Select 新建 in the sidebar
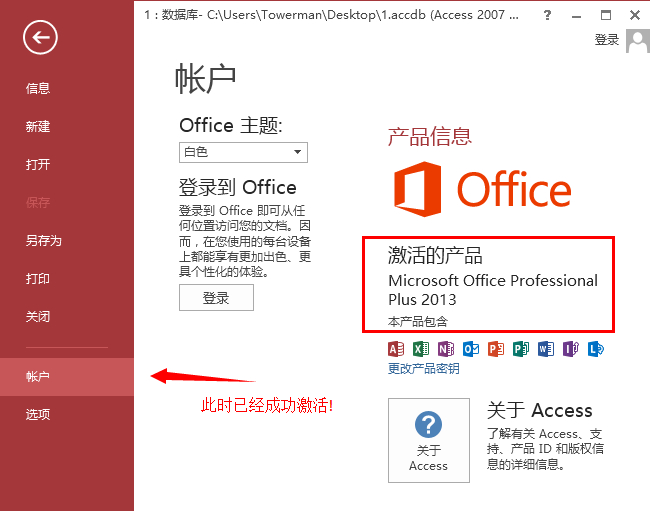650x511 pixels. coord(67,126)
